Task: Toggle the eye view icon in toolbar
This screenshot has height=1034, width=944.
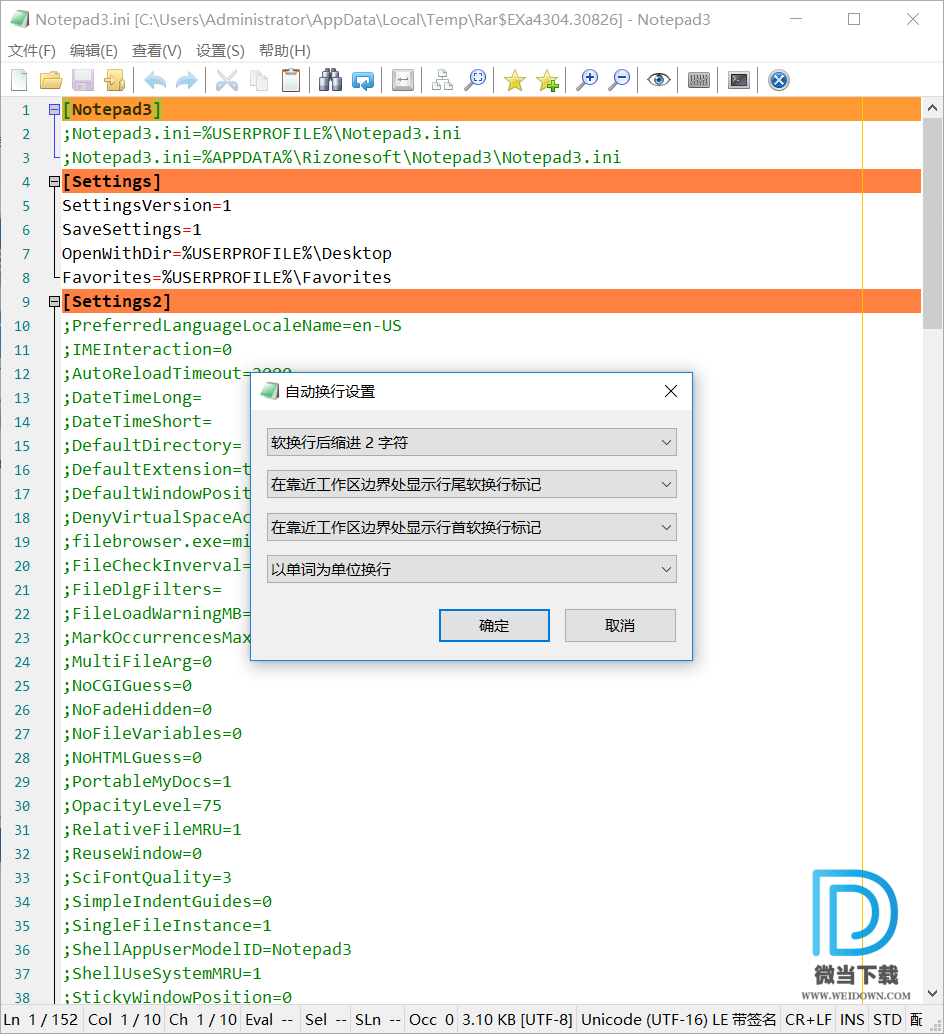Action: 658,80
